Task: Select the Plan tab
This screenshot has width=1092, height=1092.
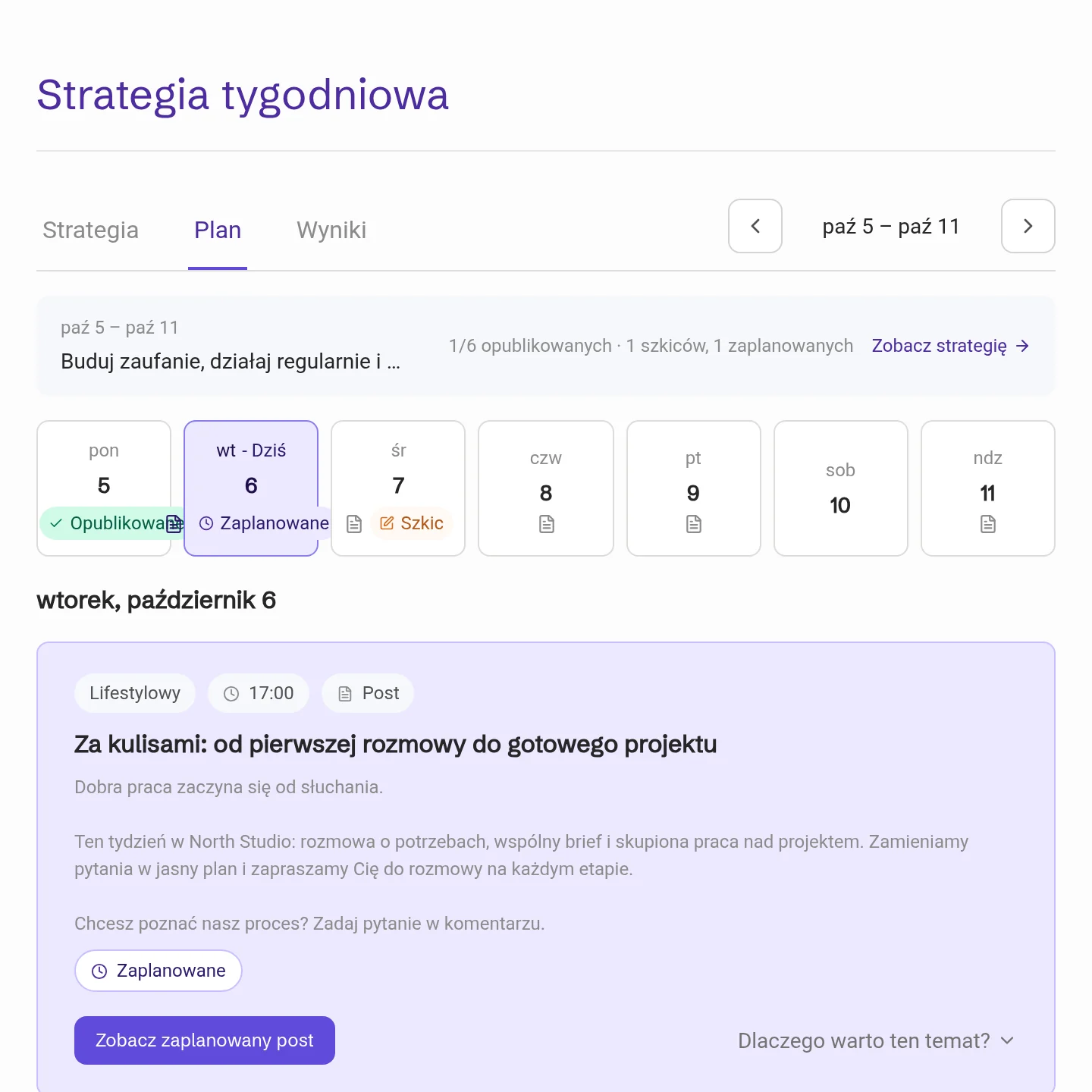Action: pos(218,230)
